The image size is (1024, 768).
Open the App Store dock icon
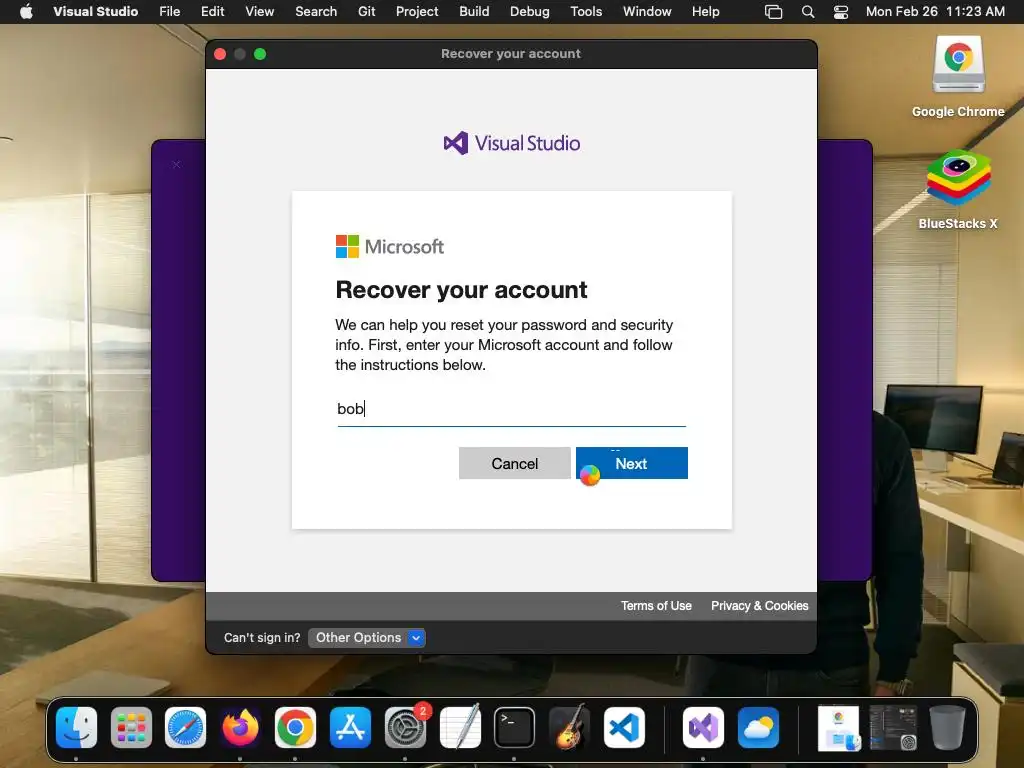click(350, 728)
